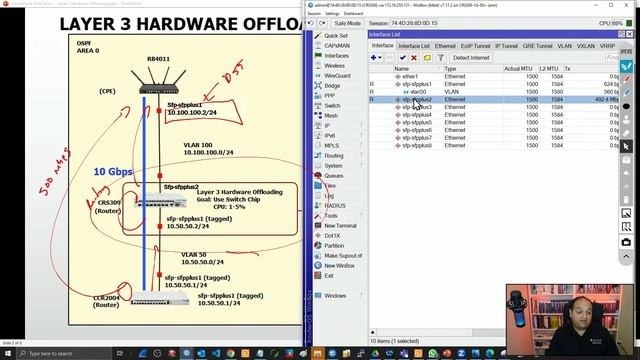The width and height of the screenshot is (640, 360).
Task: Open the Interfaces menu entry
Action: (x=336, y=56)
